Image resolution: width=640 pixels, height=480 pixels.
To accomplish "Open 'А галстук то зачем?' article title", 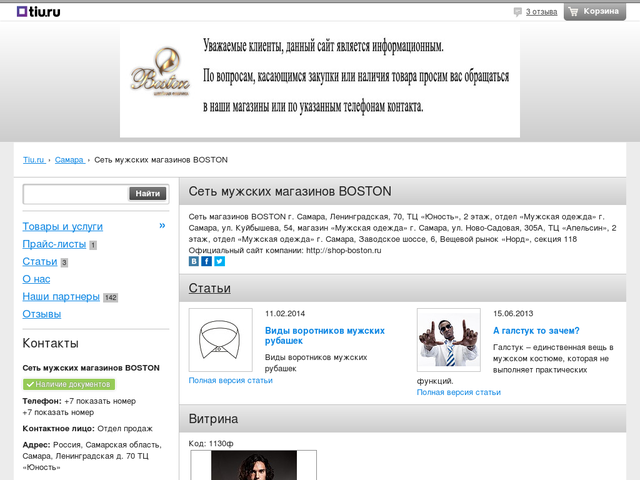I will 536,331.
